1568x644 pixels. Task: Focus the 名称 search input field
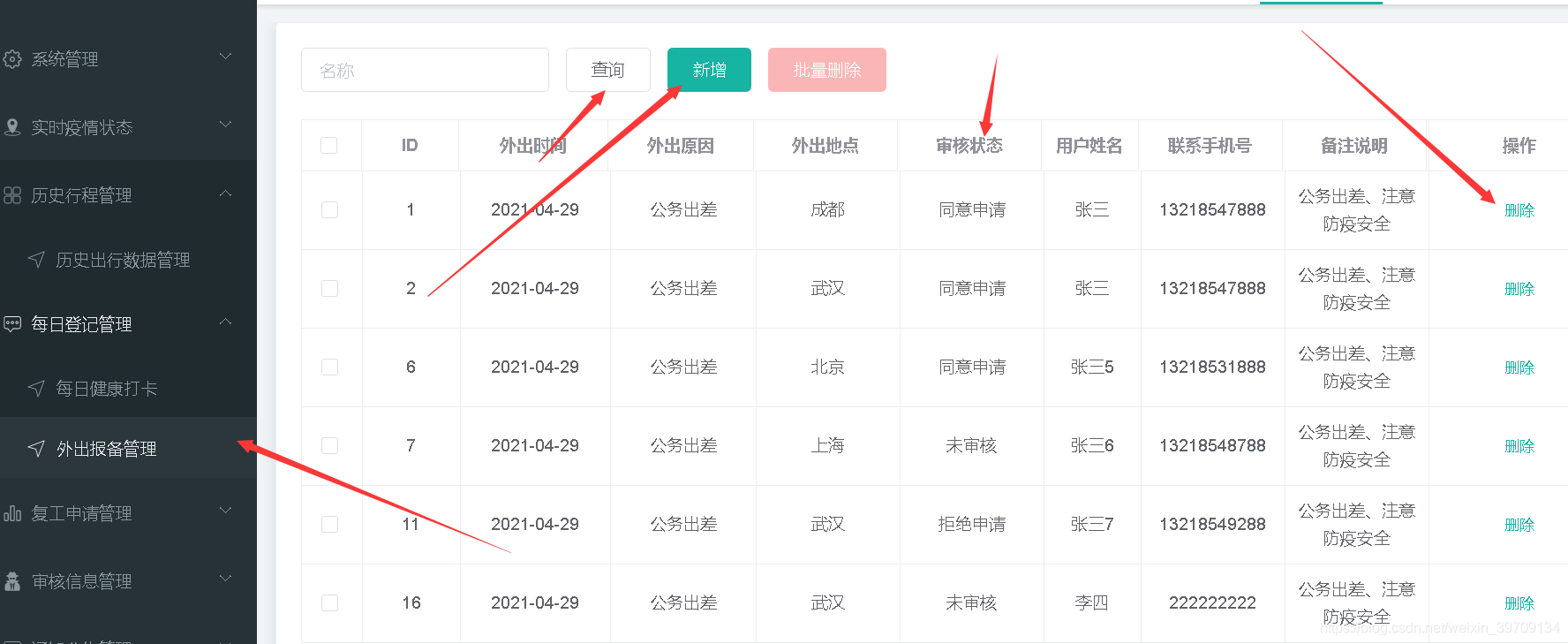[425, 70]
